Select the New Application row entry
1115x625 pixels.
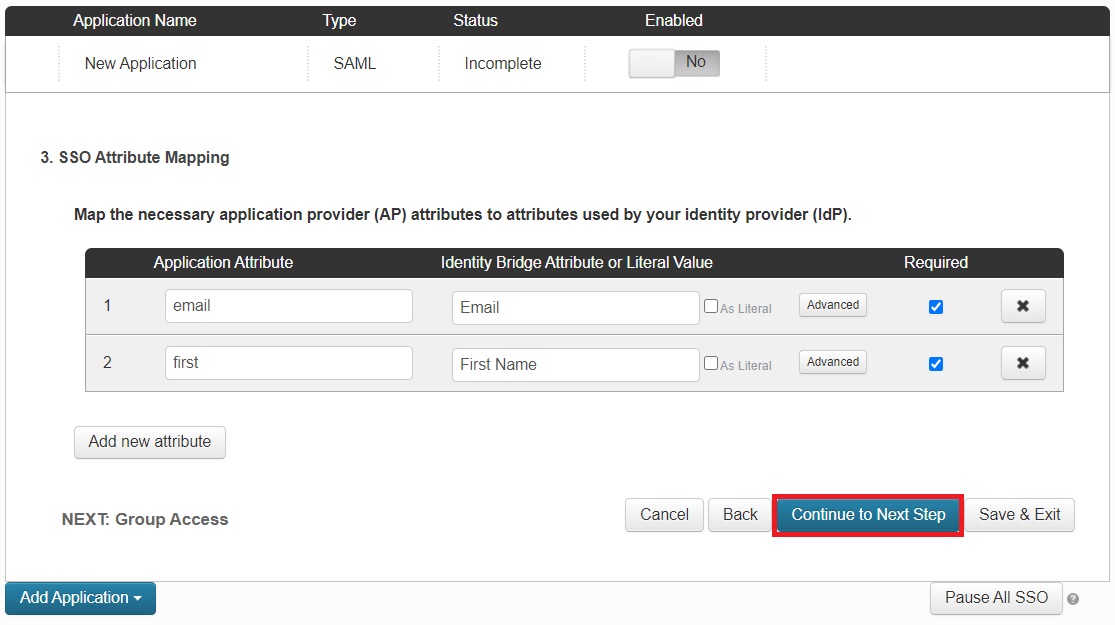point(140,63)
